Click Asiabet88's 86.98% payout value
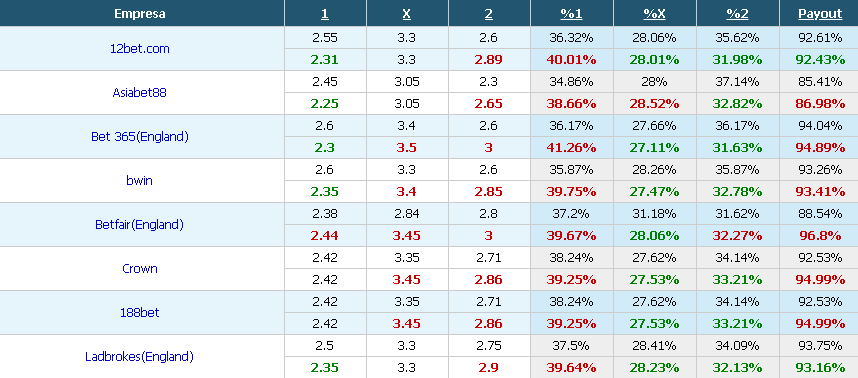 (820, 104)
